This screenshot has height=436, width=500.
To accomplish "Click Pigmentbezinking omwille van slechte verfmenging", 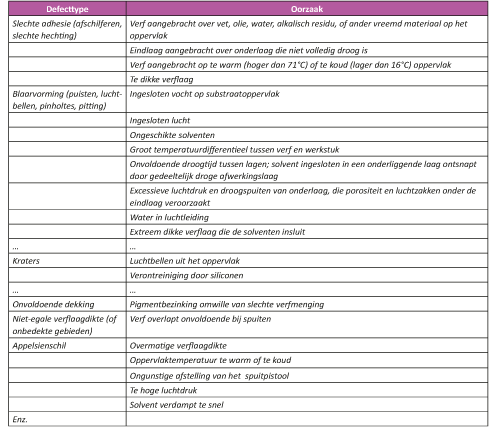I will coord(227,304).
